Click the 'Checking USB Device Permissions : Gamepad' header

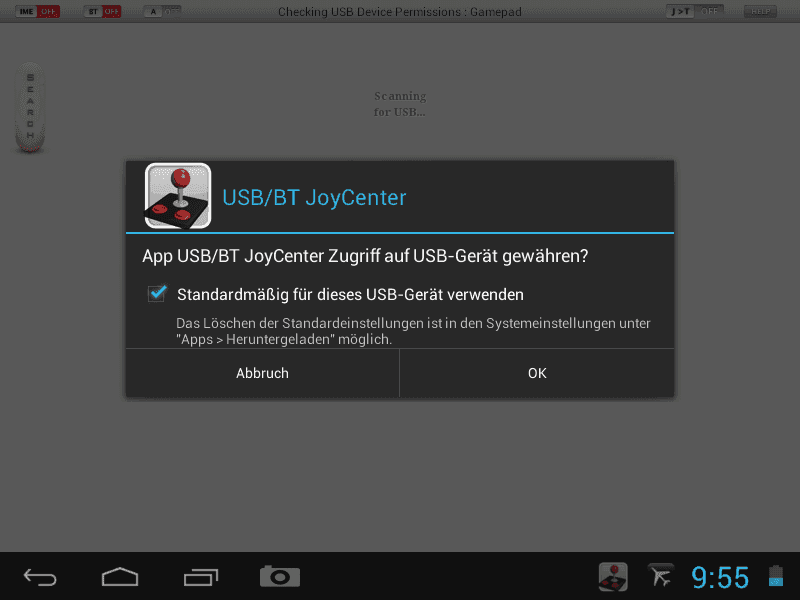pos(399,12)
